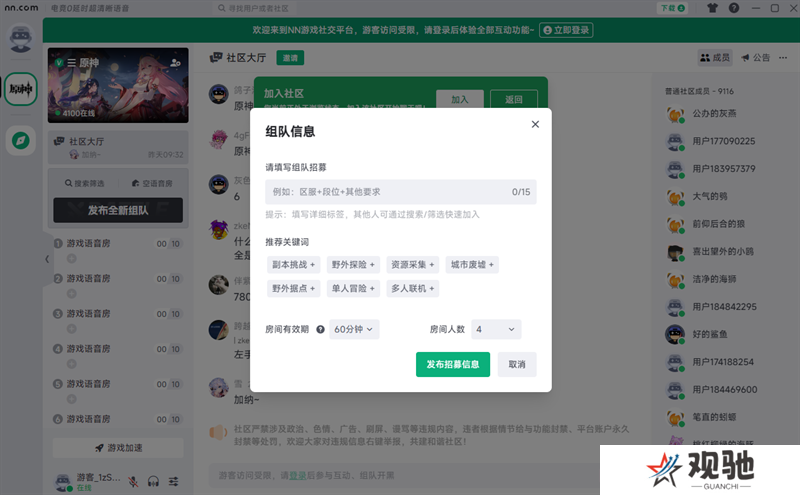Toggle the microphone mute icon

(x=133, y=481)
